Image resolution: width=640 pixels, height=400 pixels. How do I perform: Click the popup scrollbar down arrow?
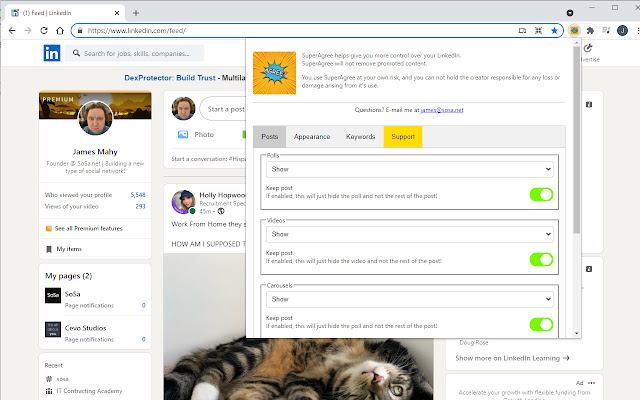point(576,333)
